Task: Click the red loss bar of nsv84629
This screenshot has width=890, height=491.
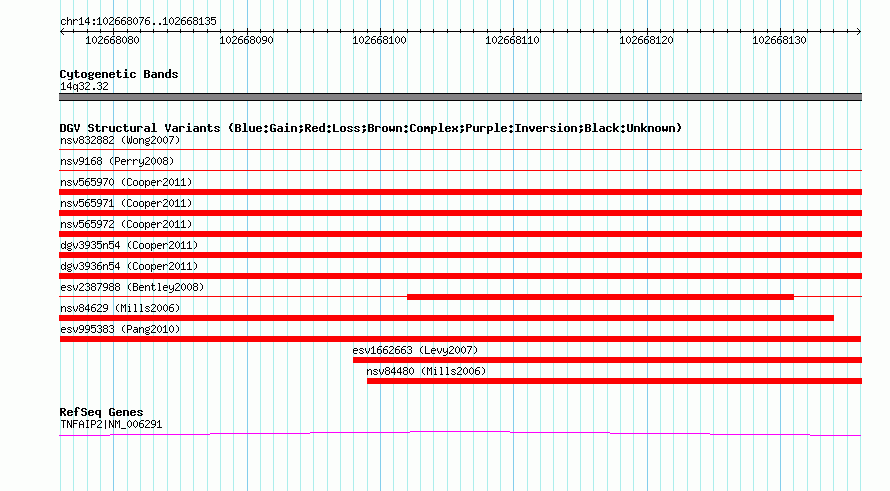Action: 446,318
